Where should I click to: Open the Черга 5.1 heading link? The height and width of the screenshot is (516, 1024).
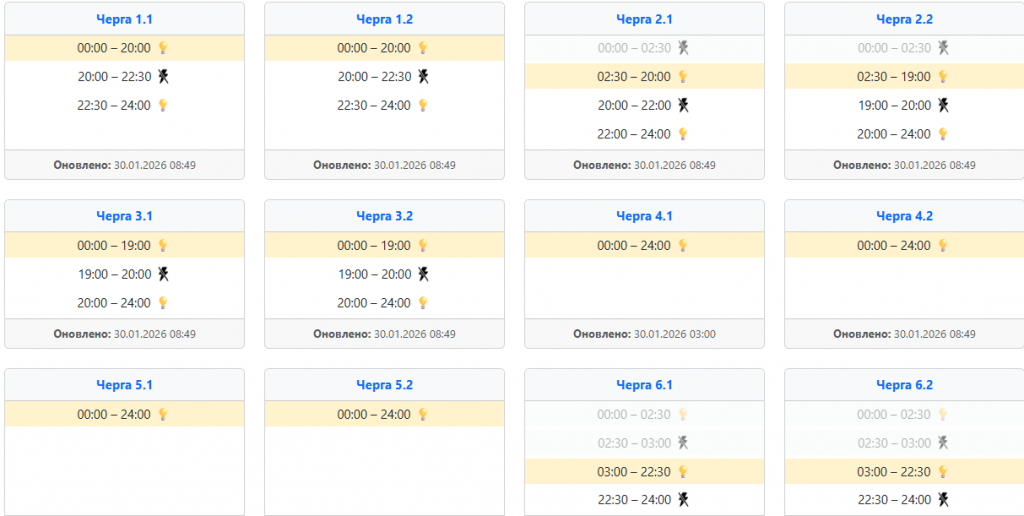coord(124,385)
